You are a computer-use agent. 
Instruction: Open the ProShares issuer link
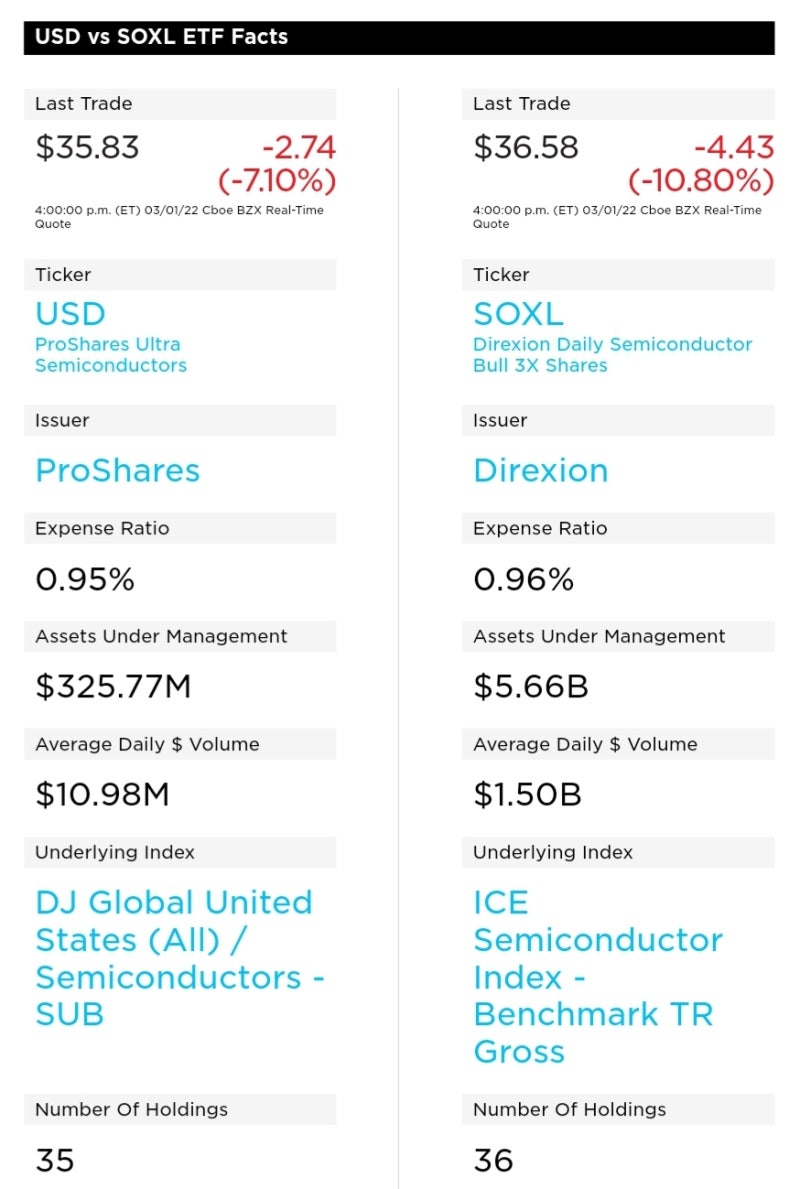[x=117, y=471]
